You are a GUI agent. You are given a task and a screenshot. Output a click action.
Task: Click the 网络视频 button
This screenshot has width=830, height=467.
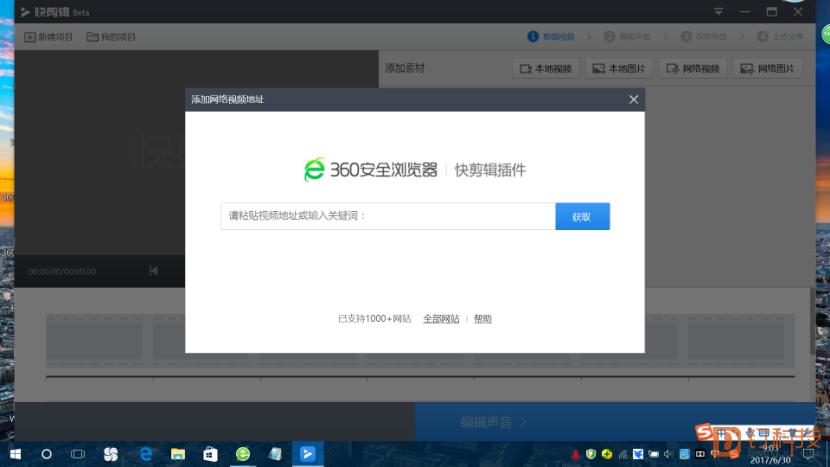pos(693,68)
